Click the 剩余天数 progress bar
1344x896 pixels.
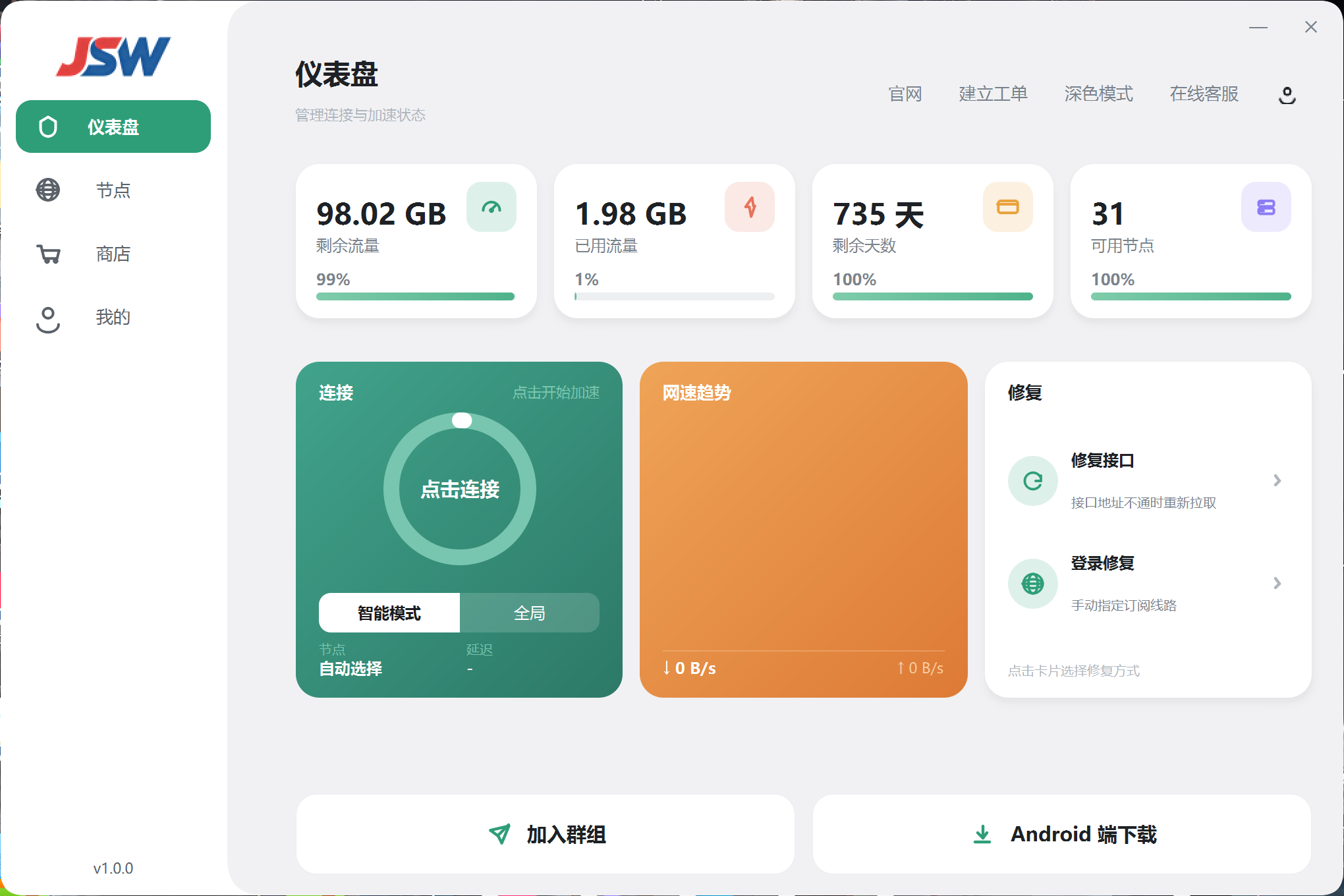pyautogui.click(x=933, y=296)
